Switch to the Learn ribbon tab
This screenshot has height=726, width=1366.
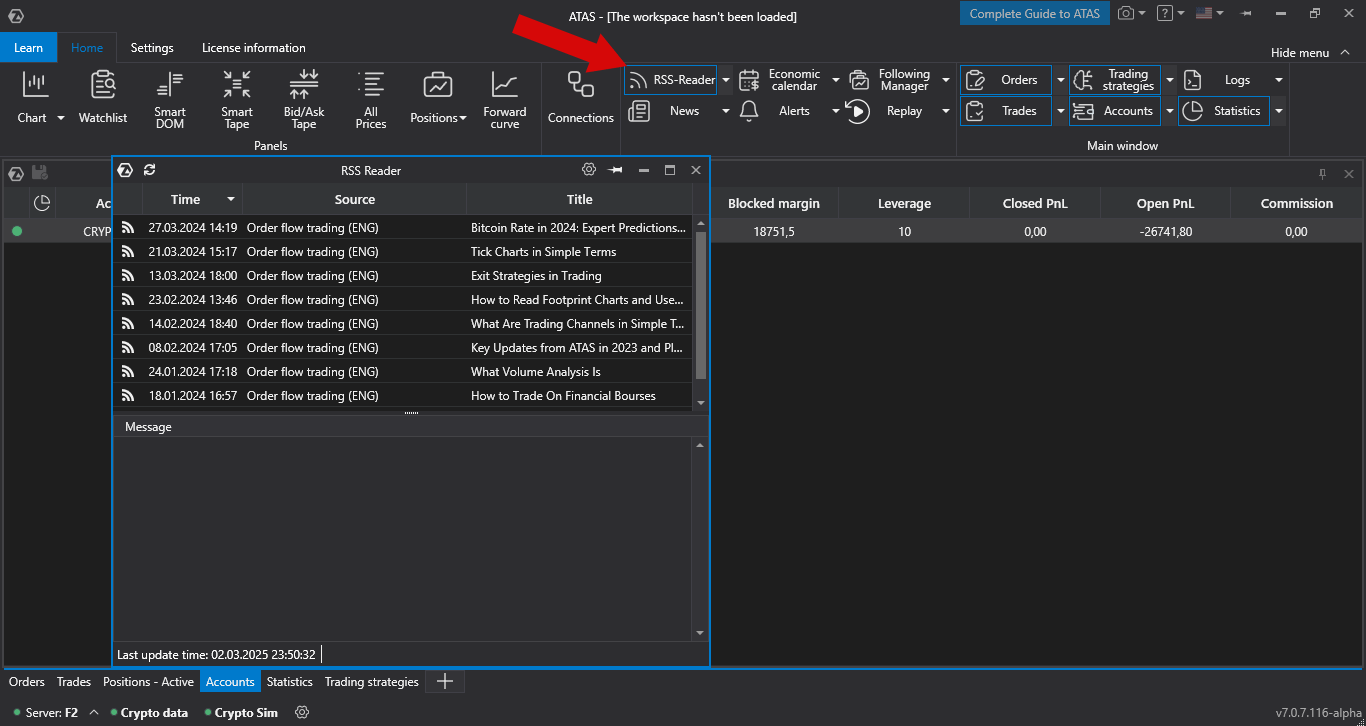pos(28,48)
